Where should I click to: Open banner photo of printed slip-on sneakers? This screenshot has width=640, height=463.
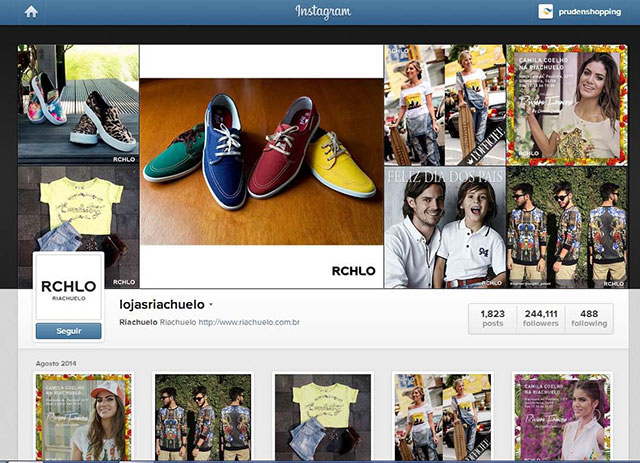[78, 104]
